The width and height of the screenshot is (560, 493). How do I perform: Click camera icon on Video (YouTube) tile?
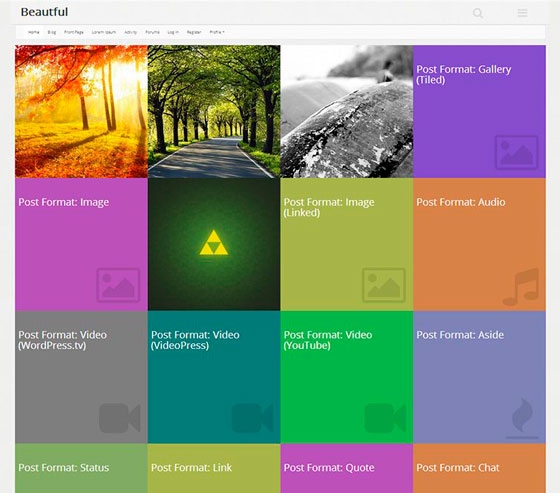(385, 418)
